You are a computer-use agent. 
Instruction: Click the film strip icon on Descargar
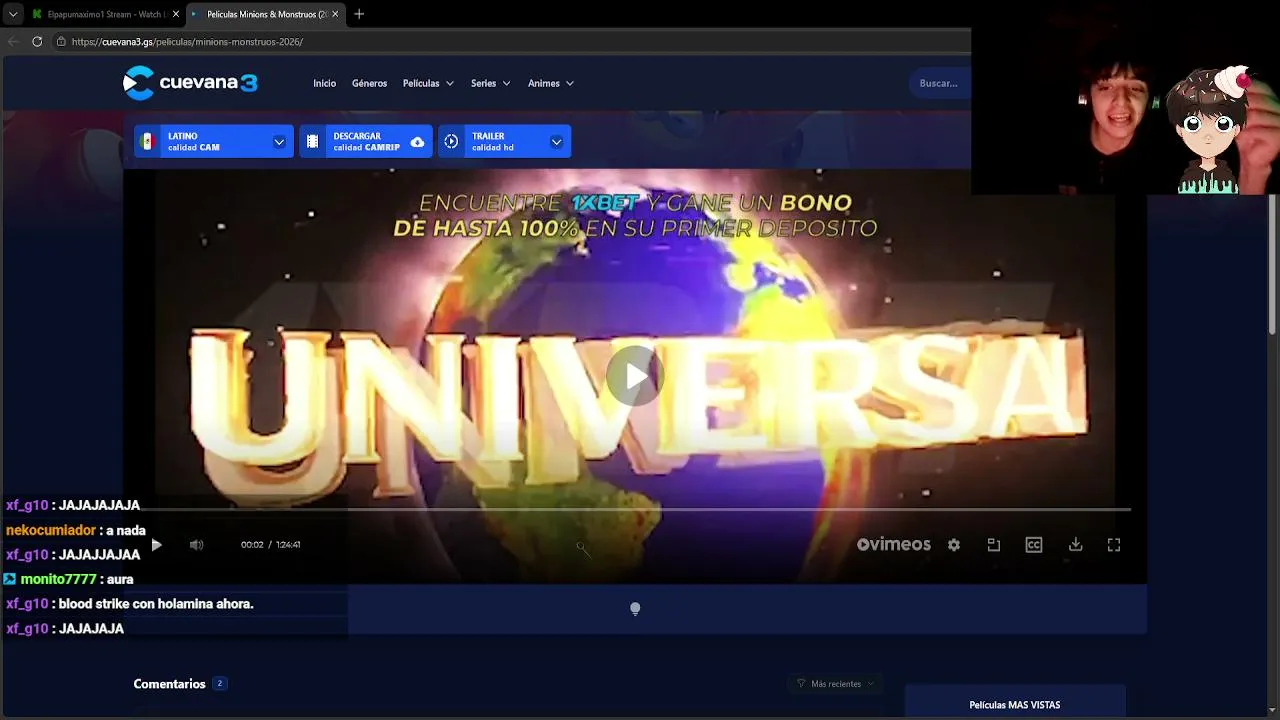[x=313, y=142]
